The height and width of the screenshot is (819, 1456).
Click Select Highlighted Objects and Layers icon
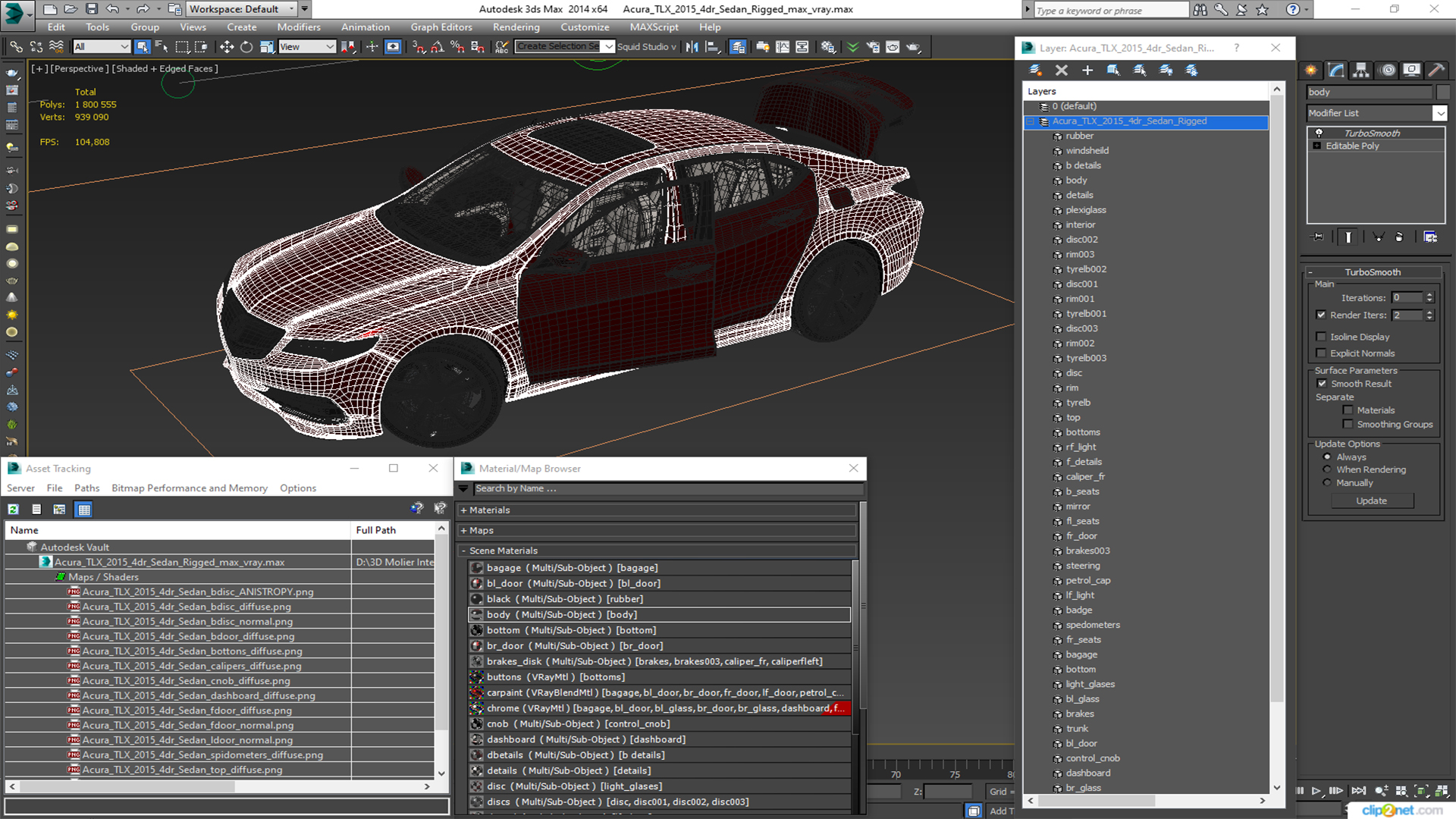click(x=1113, y=71)
